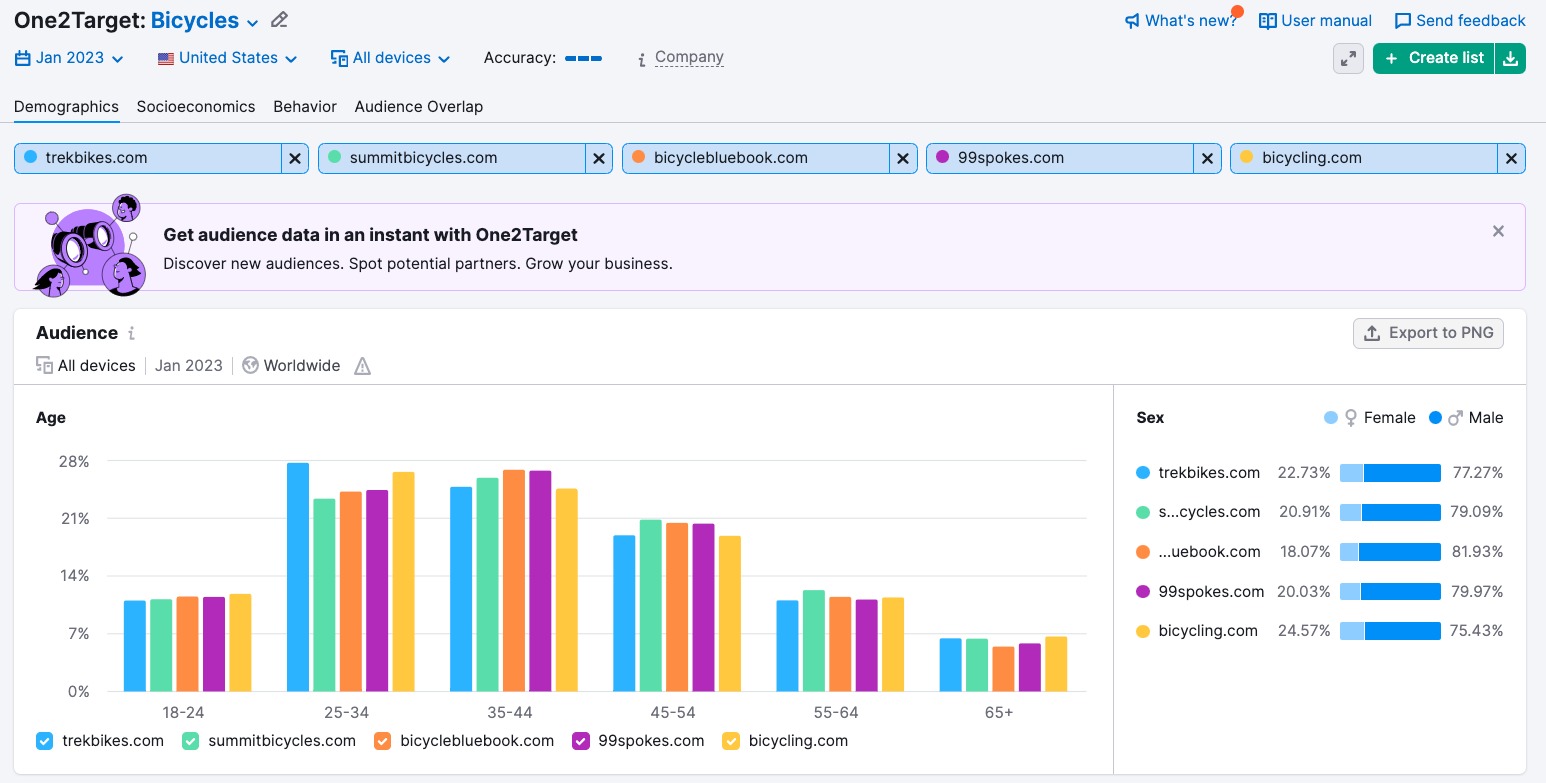The image size is (1546, 783).
Task: Click the female symbol in Sex legend
Action: click(x=1351, y=418)
